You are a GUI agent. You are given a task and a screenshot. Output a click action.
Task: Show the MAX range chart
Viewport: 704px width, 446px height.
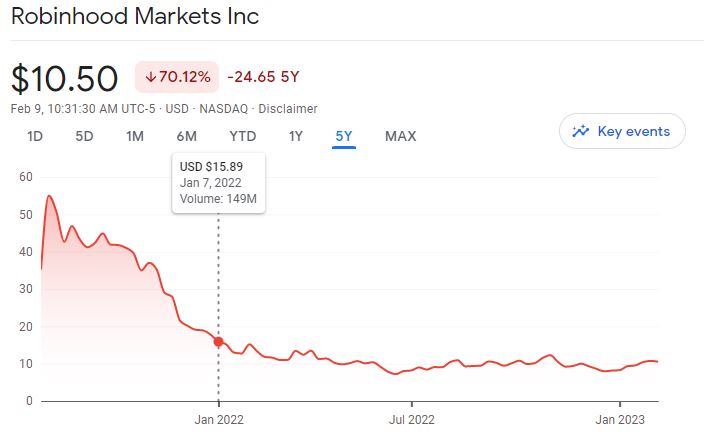(x=400, y=136)
